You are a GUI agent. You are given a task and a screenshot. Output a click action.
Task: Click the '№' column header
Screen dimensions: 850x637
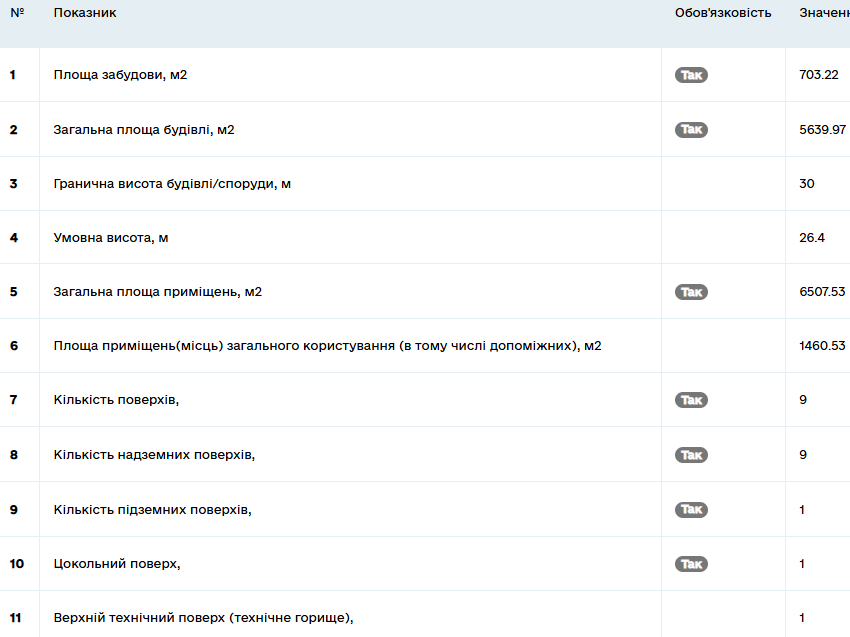coord(17,13)
